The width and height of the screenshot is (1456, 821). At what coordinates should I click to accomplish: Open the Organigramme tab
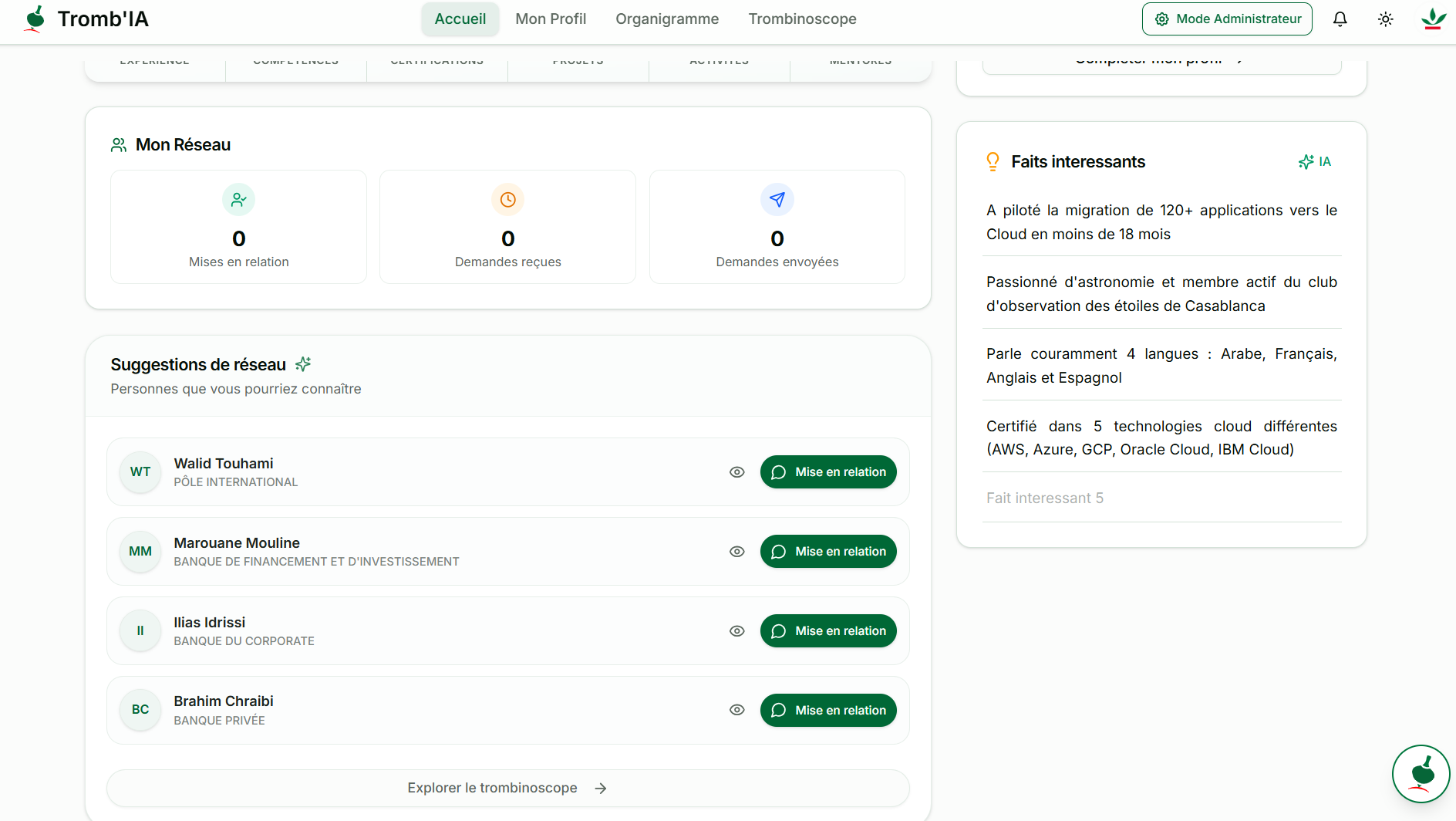[x=667, y=19]
